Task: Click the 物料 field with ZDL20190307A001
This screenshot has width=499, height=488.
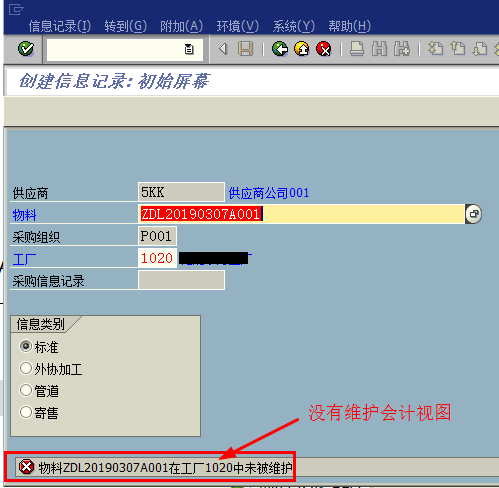Action: pyautogui.click(x=301, y=214)
